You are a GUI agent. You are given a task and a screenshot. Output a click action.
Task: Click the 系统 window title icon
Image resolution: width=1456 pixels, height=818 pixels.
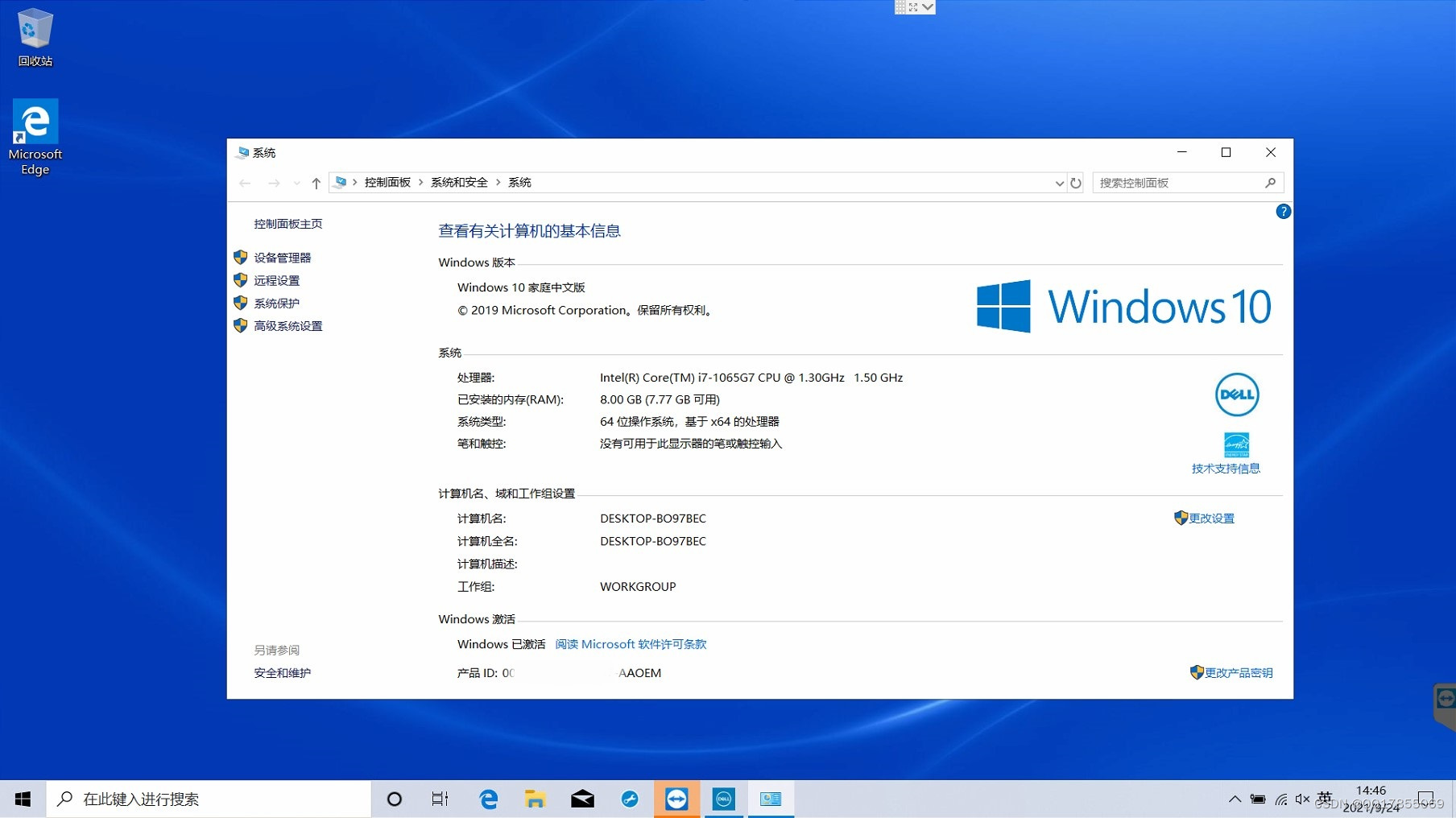[242, 152]
